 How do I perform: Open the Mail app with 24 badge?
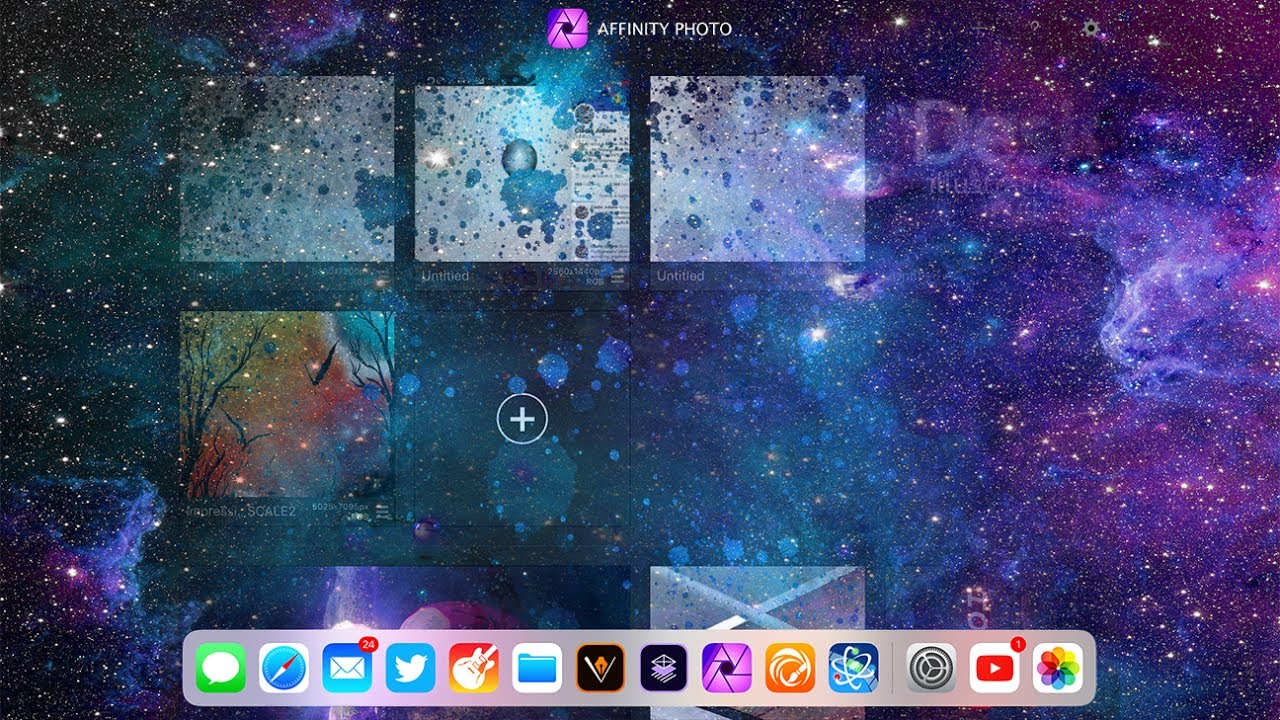click(347, 668)
